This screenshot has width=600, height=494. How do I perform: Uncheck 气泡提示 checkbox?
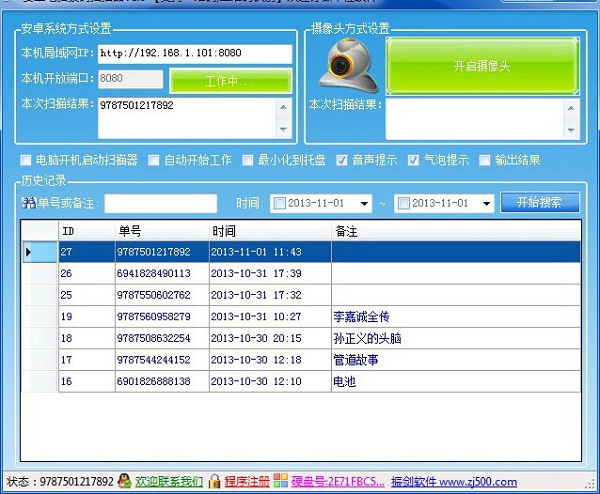(413, 160)
